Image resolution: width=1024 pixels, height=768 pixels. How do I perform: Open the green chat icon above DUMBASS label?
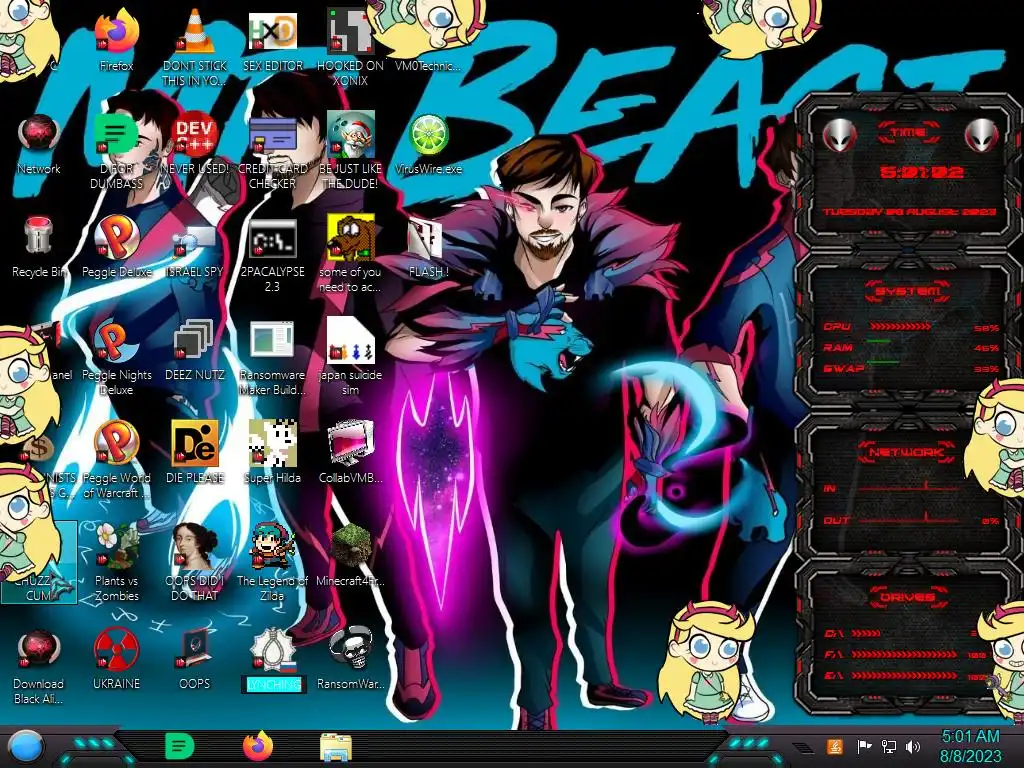tap(116, 135)
